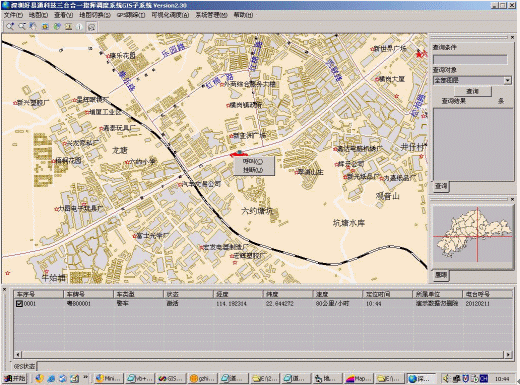The image size is (520, 385).
Task: Click the red vehicle marker on map
Action: (239, 154)
